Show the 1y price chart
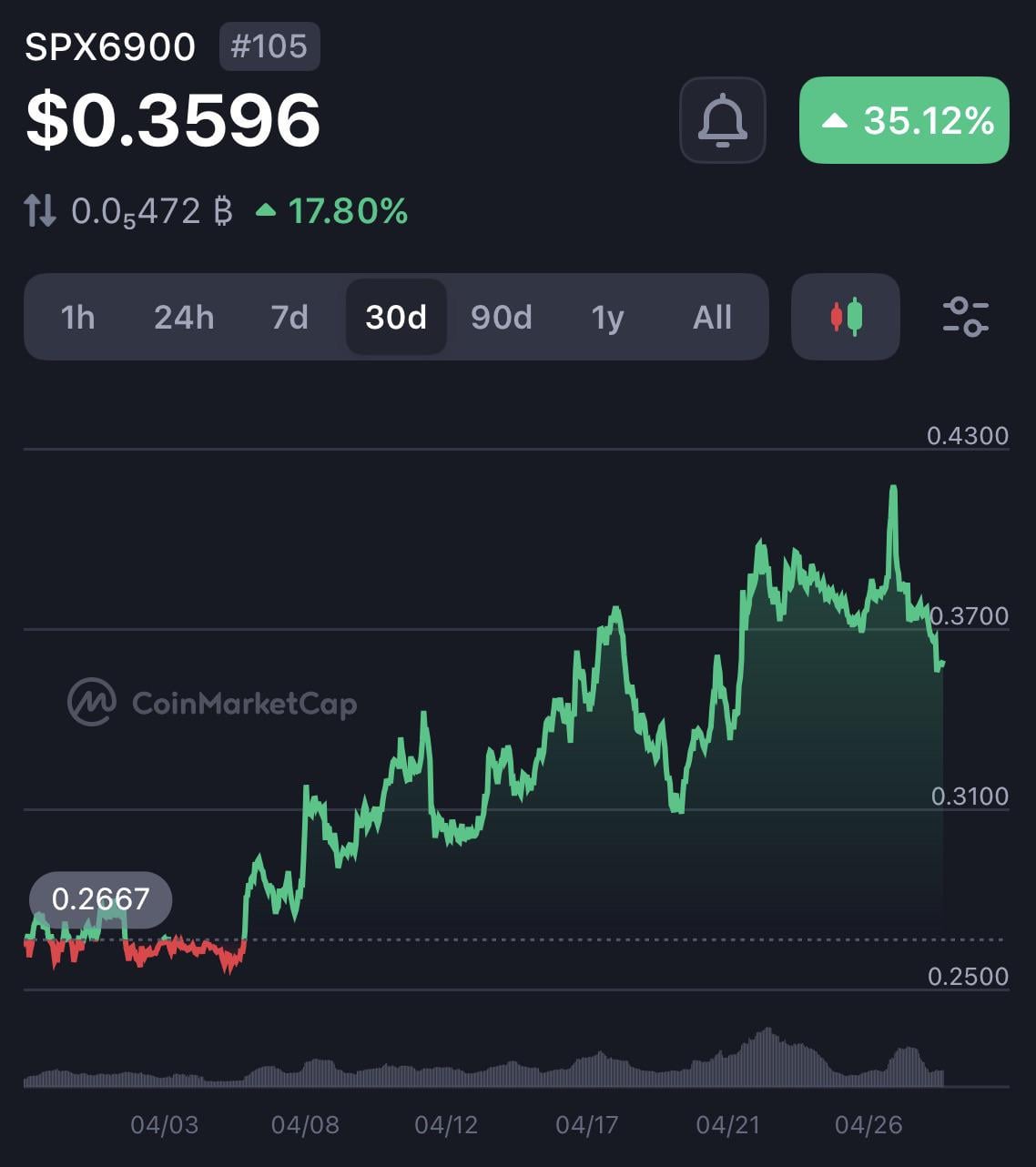This screenshot has width=1036, height=1167. tap(607, 317)
